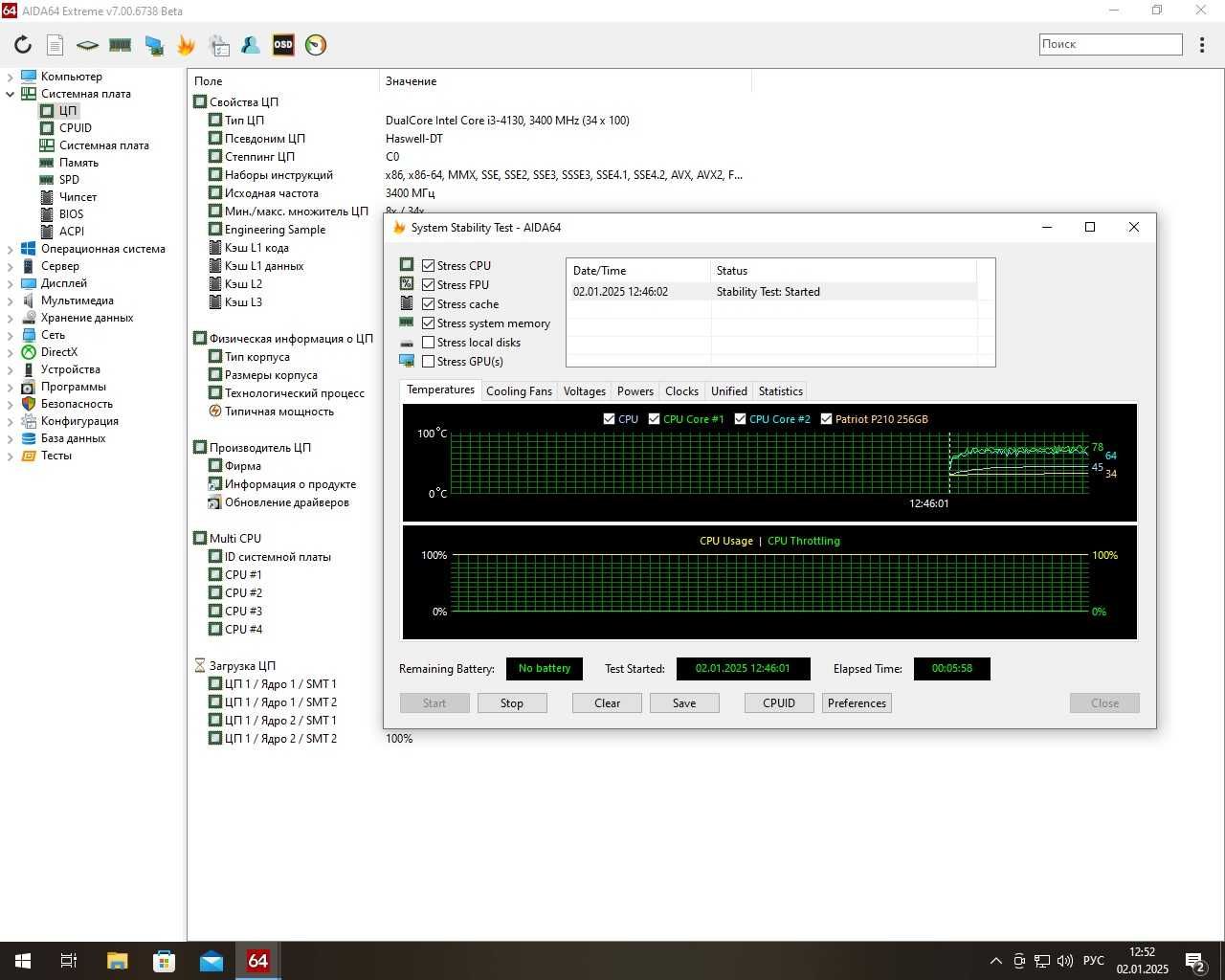Uncheck Stress system memory
Image resolution: width=1225 pixels, height=980 pixels.
coord(429,323)
